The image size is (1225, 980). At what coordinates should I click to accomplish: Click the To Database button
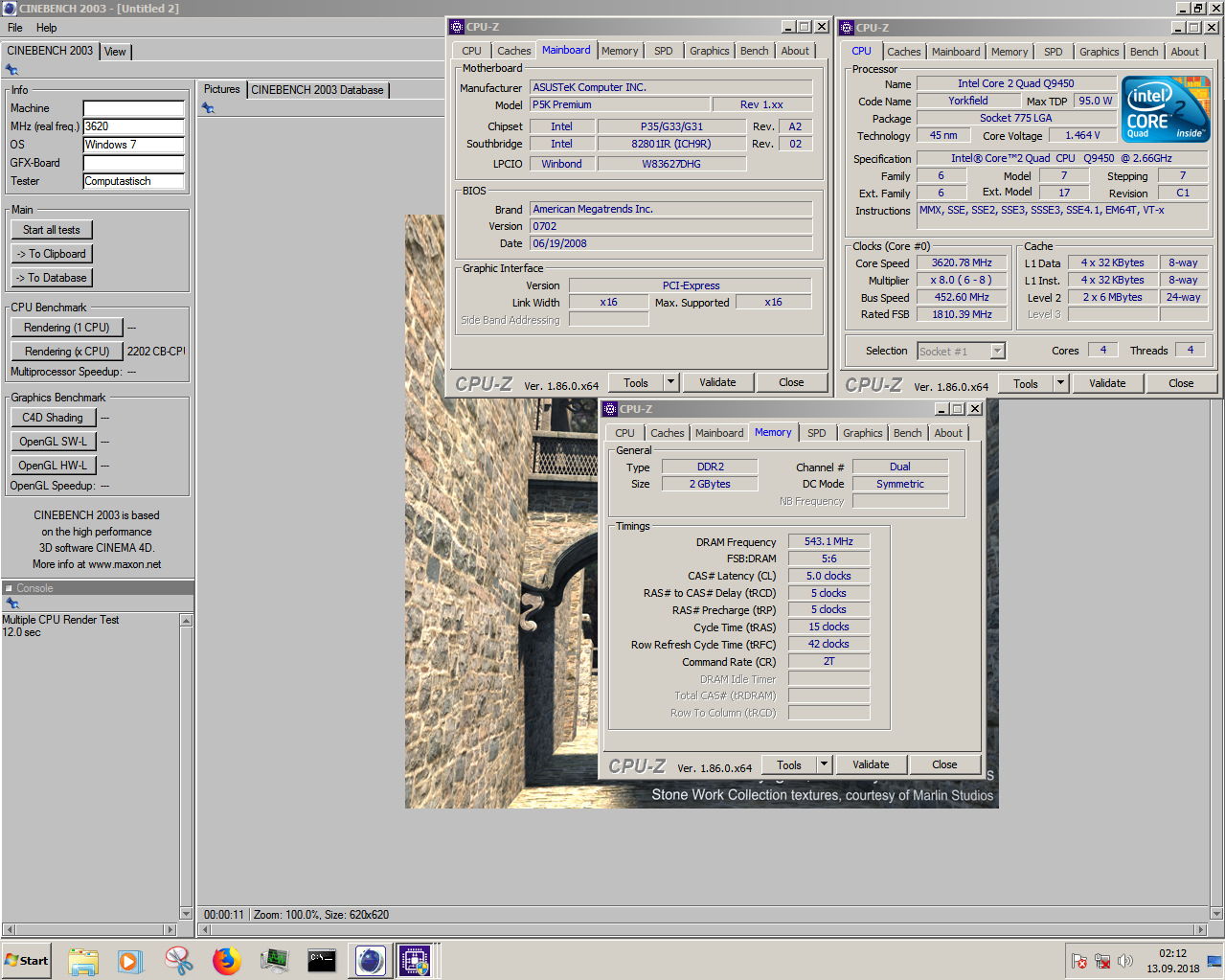pos(52,278)
